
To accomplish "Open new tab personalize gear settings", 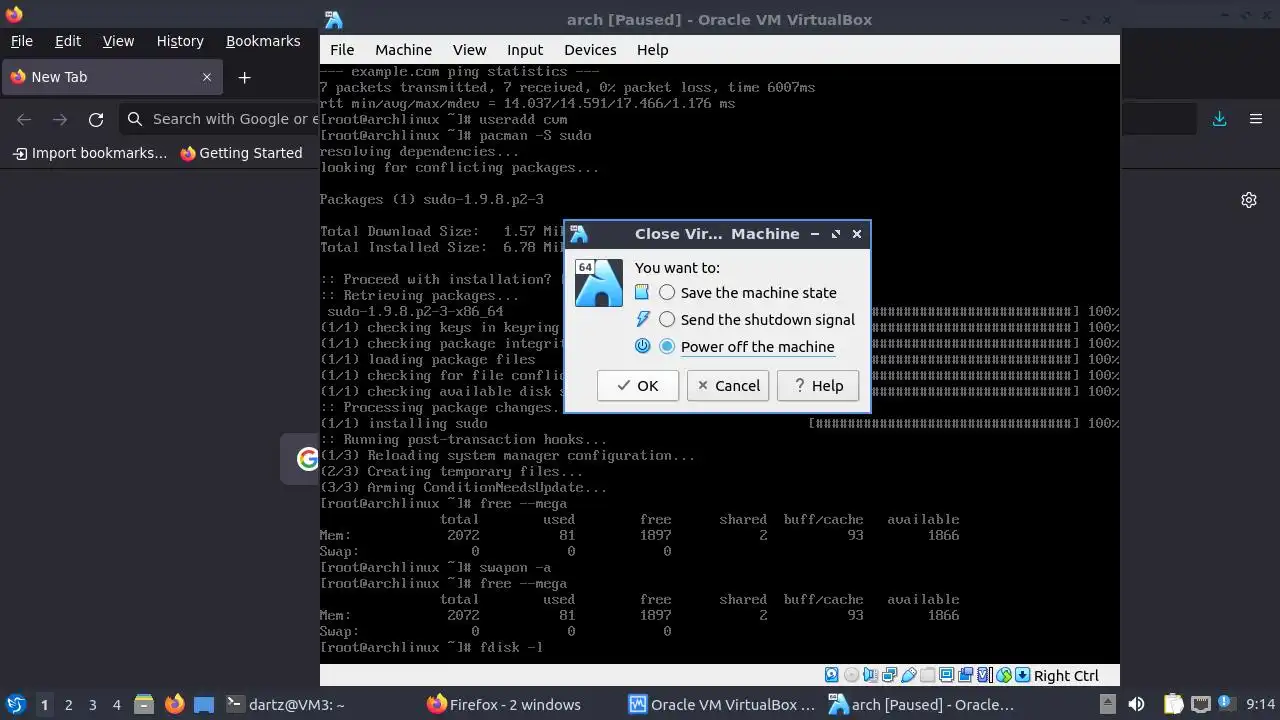I will [x=1249, y=200].
